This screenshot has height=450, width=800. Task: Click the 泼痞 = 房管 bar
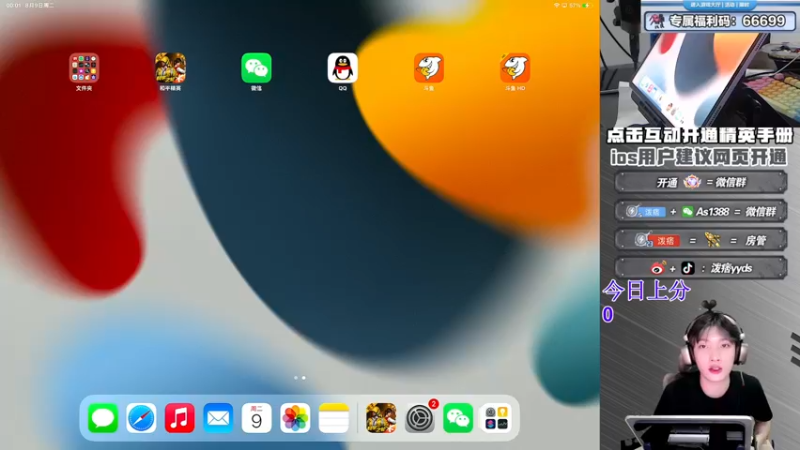[x=701, y=240]
